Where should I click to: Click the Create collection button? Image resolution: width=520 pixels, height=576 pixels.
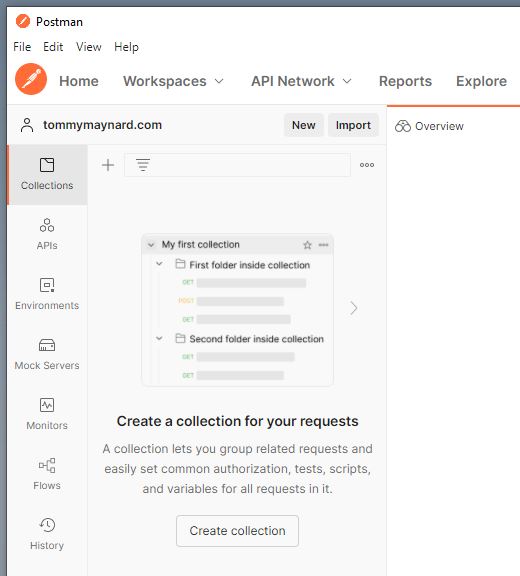click(x=237, y=531)
